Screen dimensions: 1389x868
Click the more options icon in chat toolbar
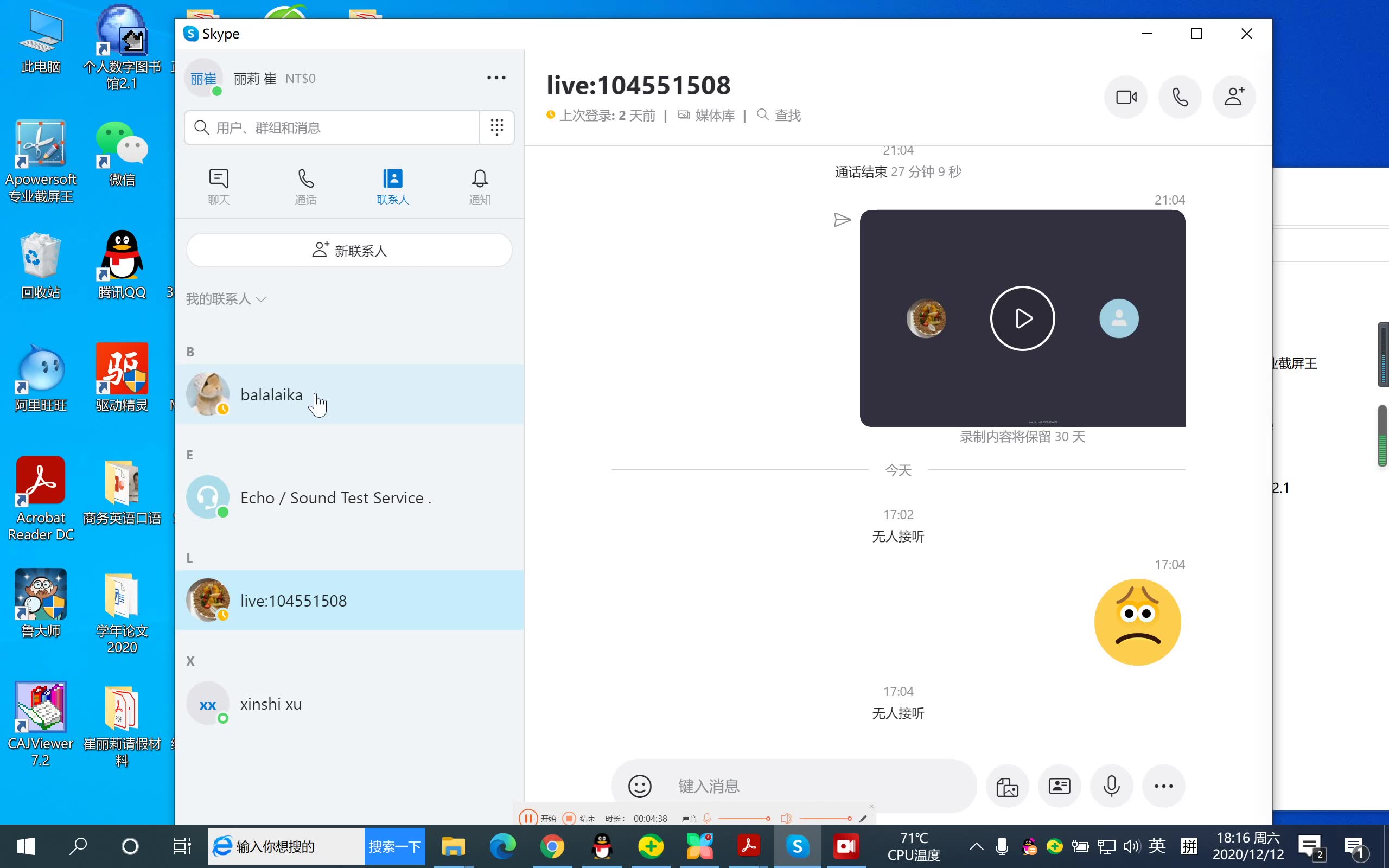click(1163, 786)
